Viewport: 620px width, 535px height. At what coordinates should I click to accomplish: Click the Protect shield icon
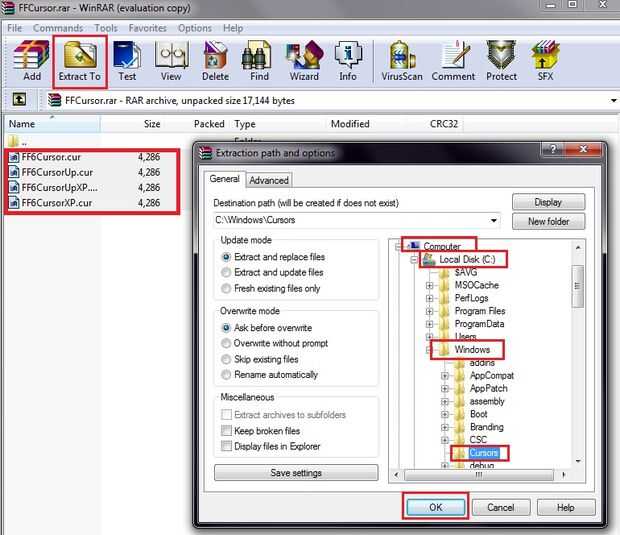coord(501,61)
